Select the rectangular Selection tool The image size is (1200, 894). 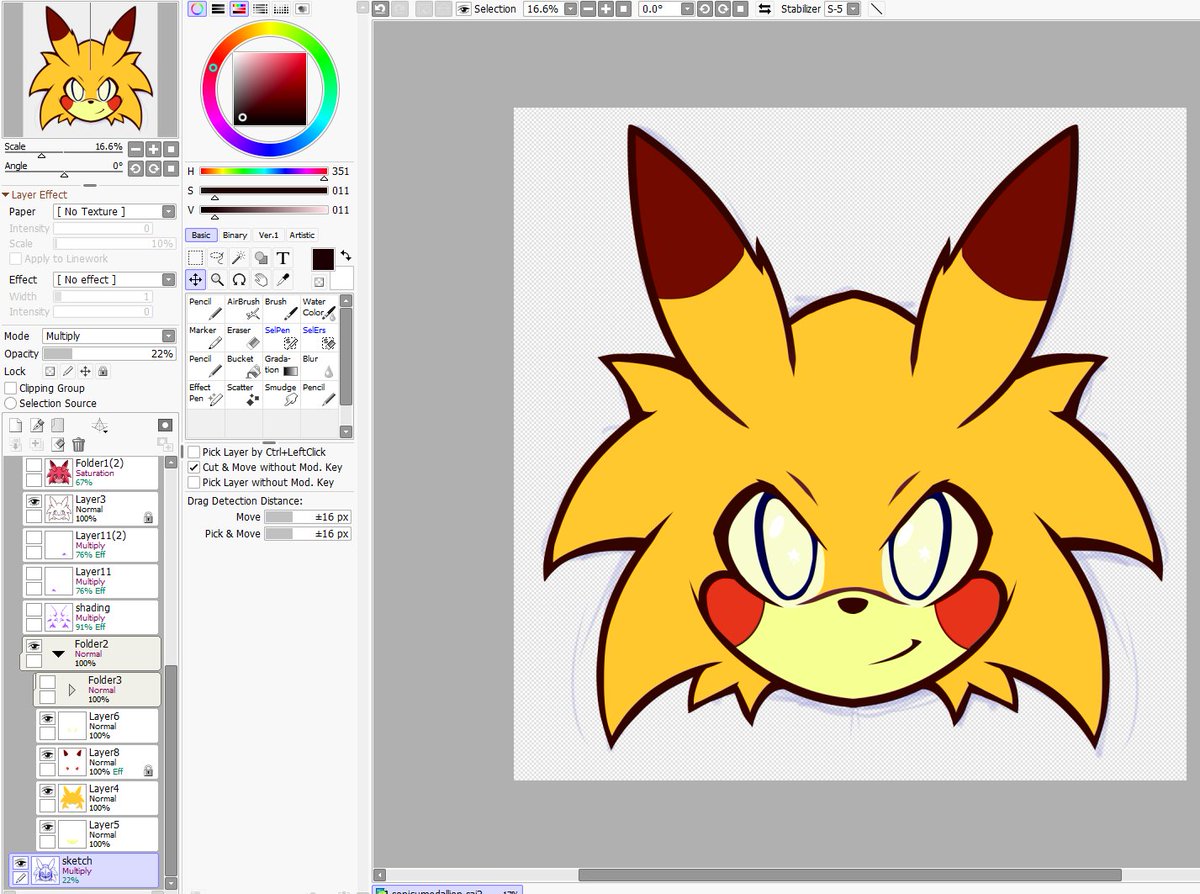(x=195, y=257)
